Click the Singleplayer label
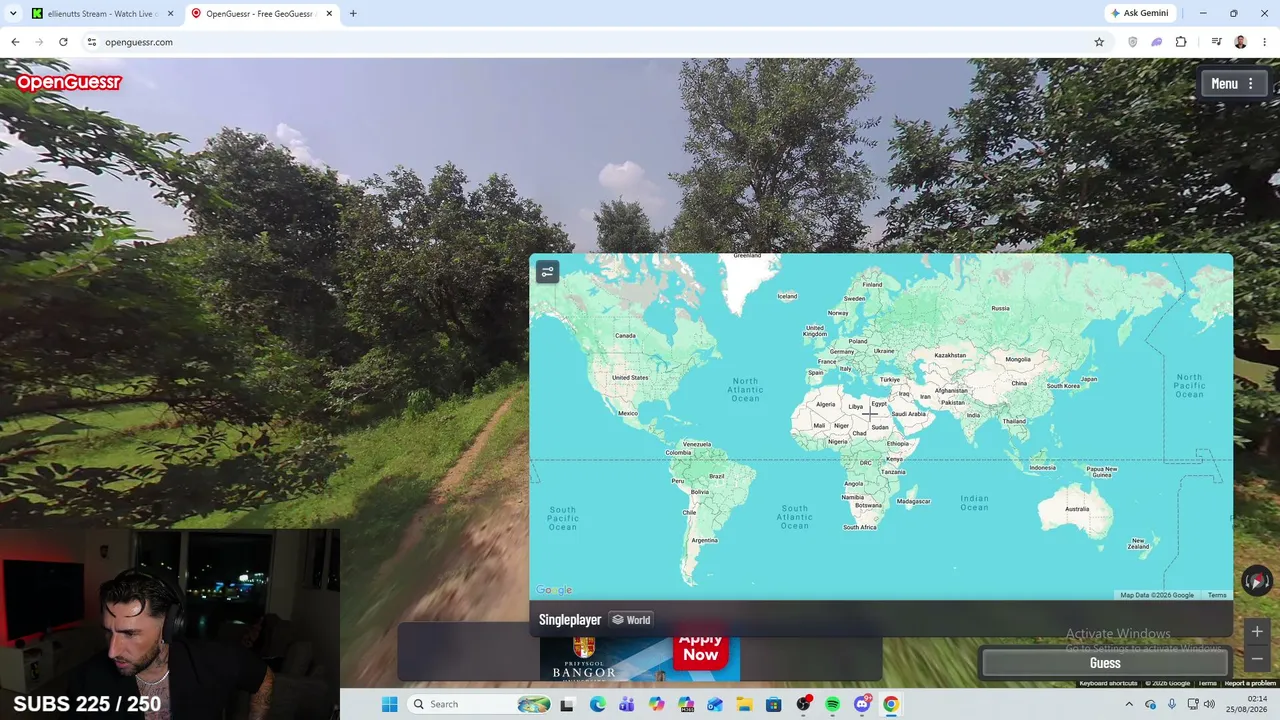Viewport: 1280px width, 720px height. pos(570,620)
